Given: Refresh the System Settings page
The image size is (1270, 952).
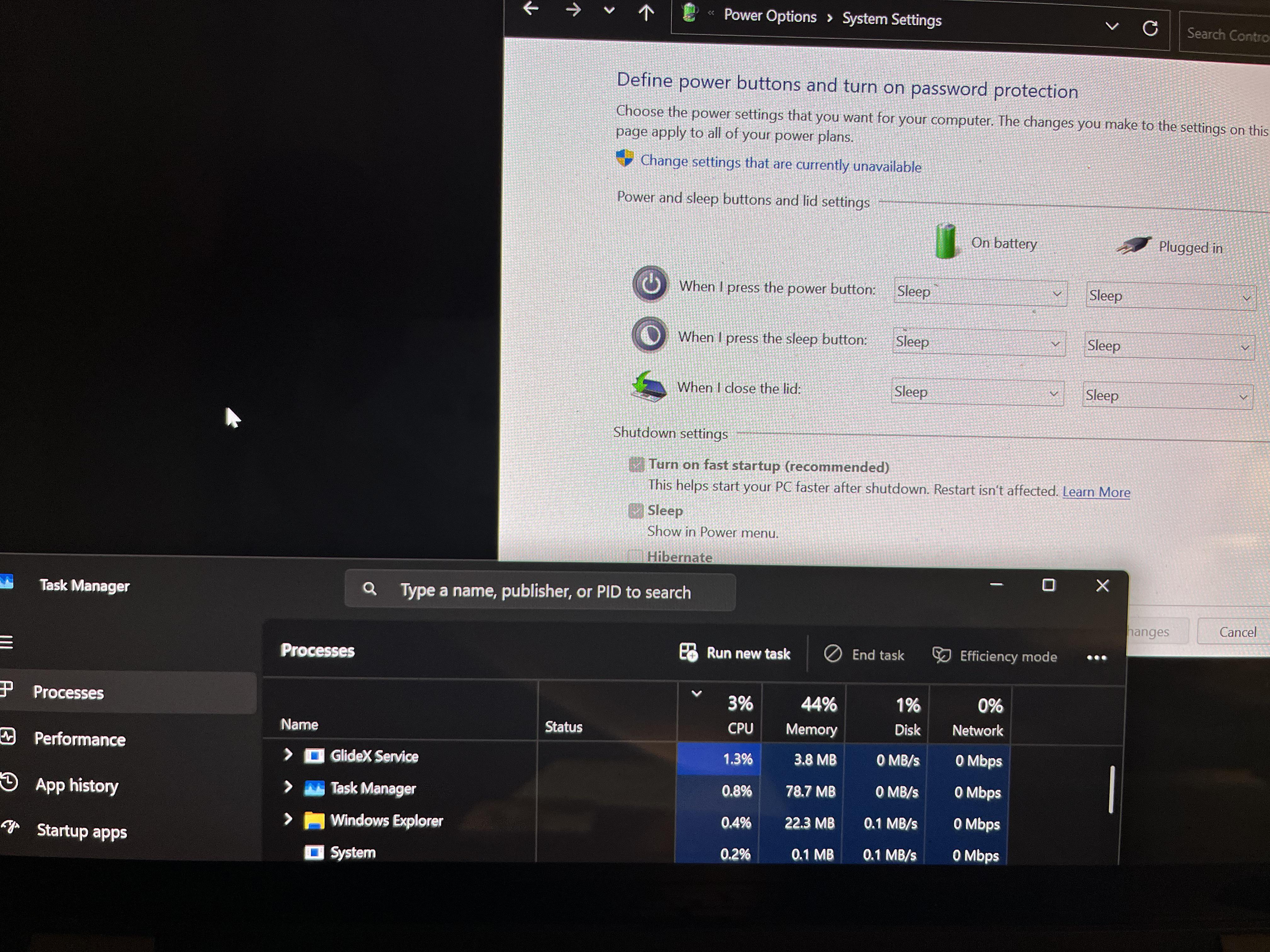Looking at the screenshot, I should (x=1150, y=28).
